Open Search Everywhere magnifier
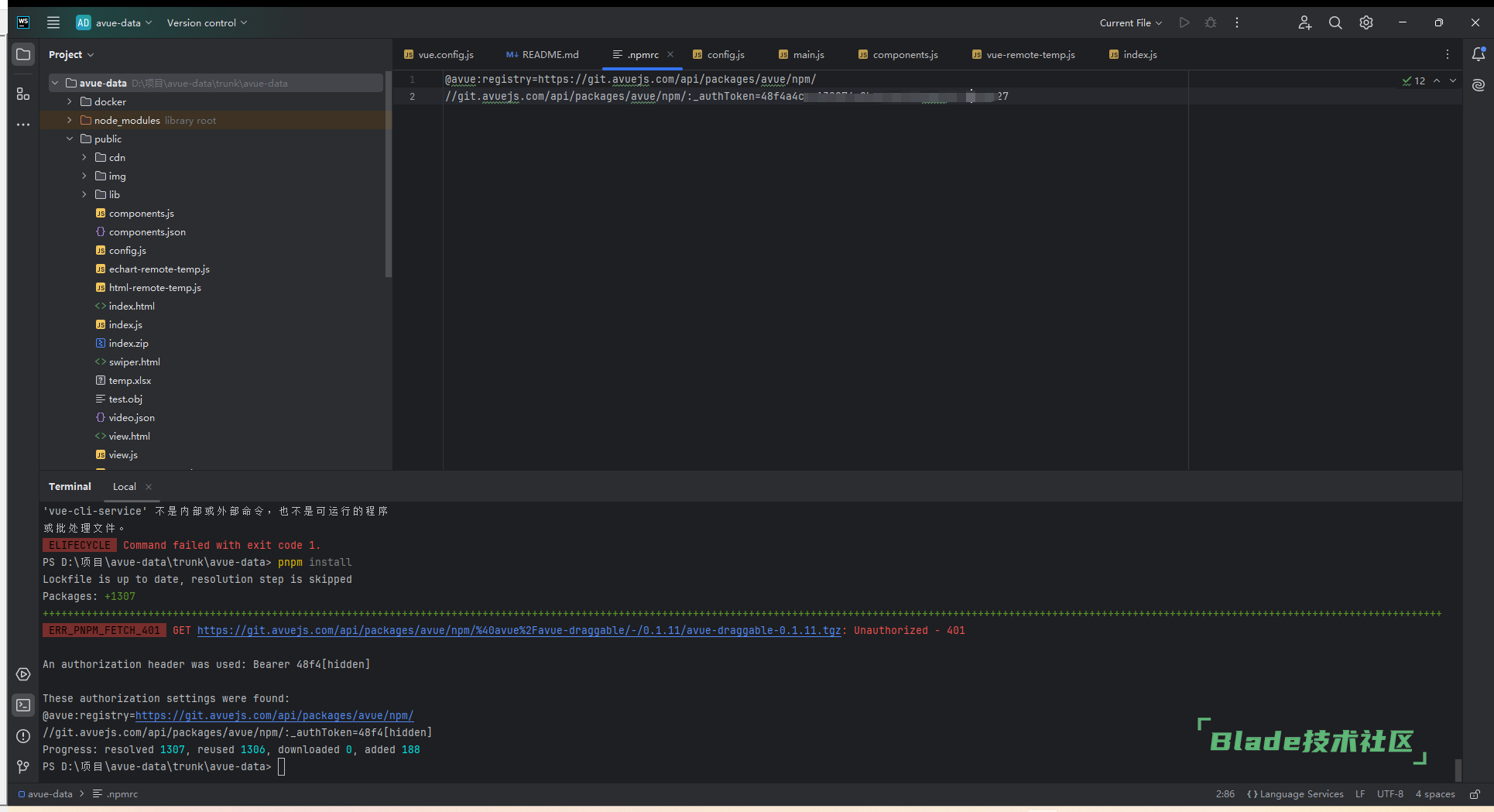Screen dimensions: 1494x812 click(x=1335, y=22)
